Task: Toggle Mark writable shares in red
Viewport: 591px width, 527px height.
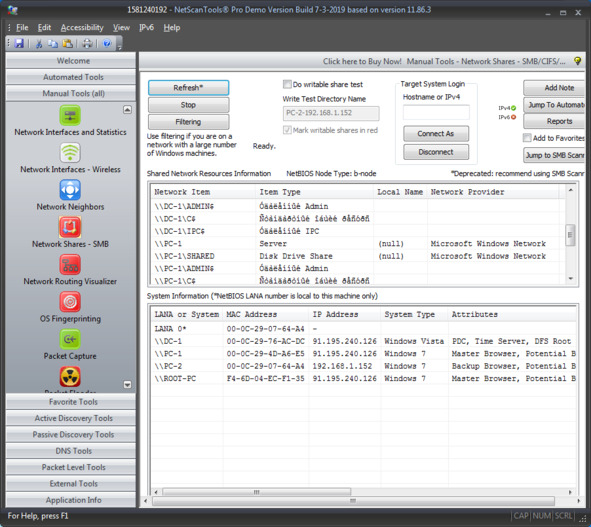Action: point(287,130)
